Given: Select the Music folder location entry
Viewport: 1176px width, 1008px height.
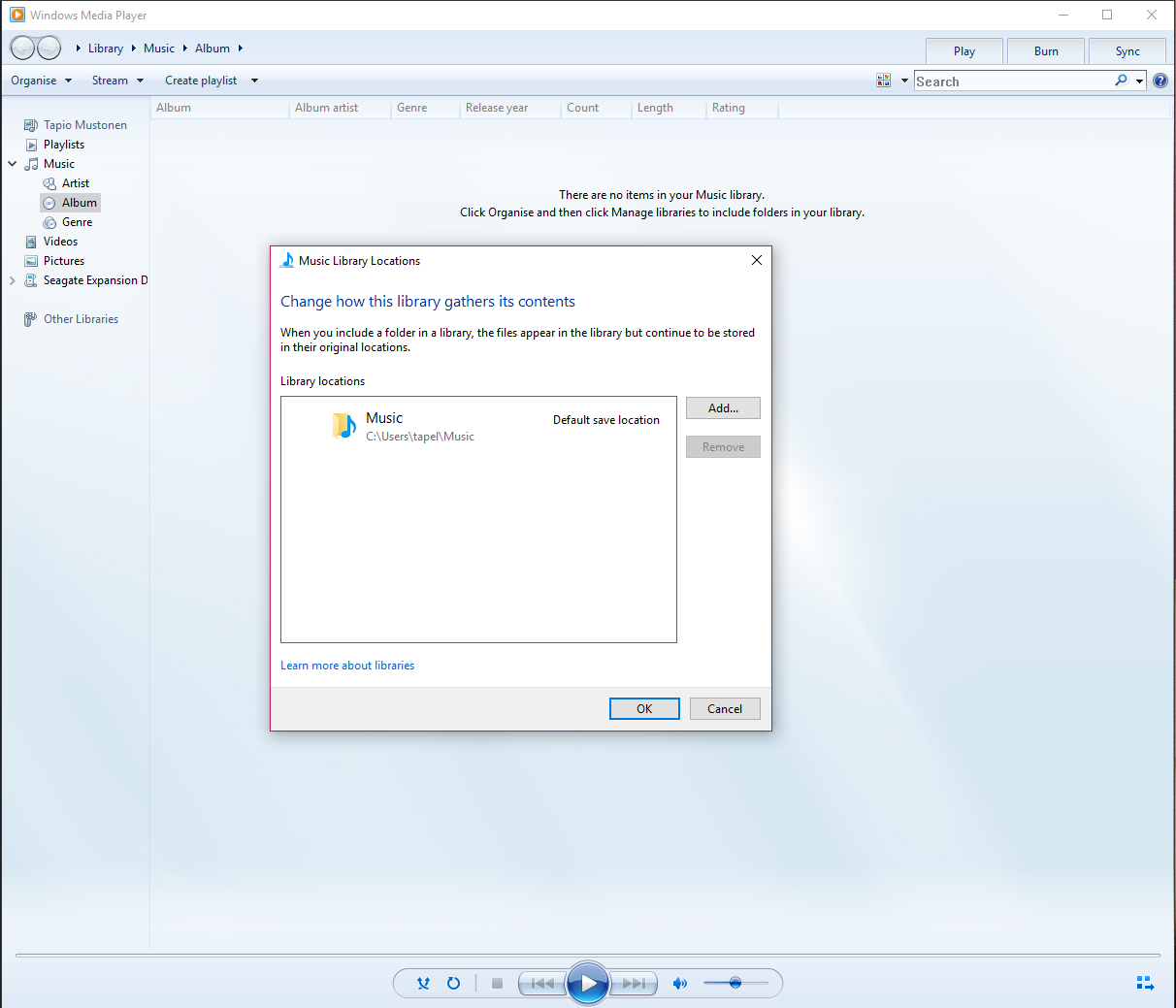Looking at the screenshot, I should coord(478,426).
